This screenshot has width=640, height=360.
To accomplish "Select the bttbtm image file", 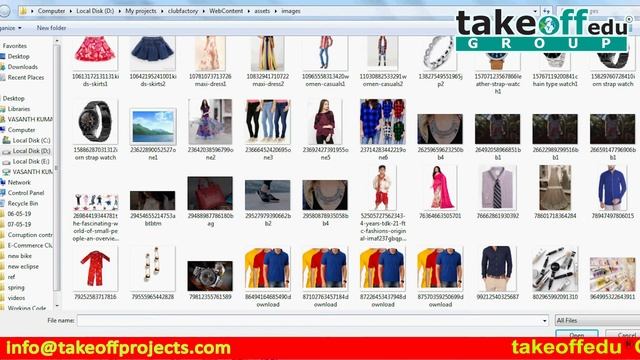I will pos(153,200).
